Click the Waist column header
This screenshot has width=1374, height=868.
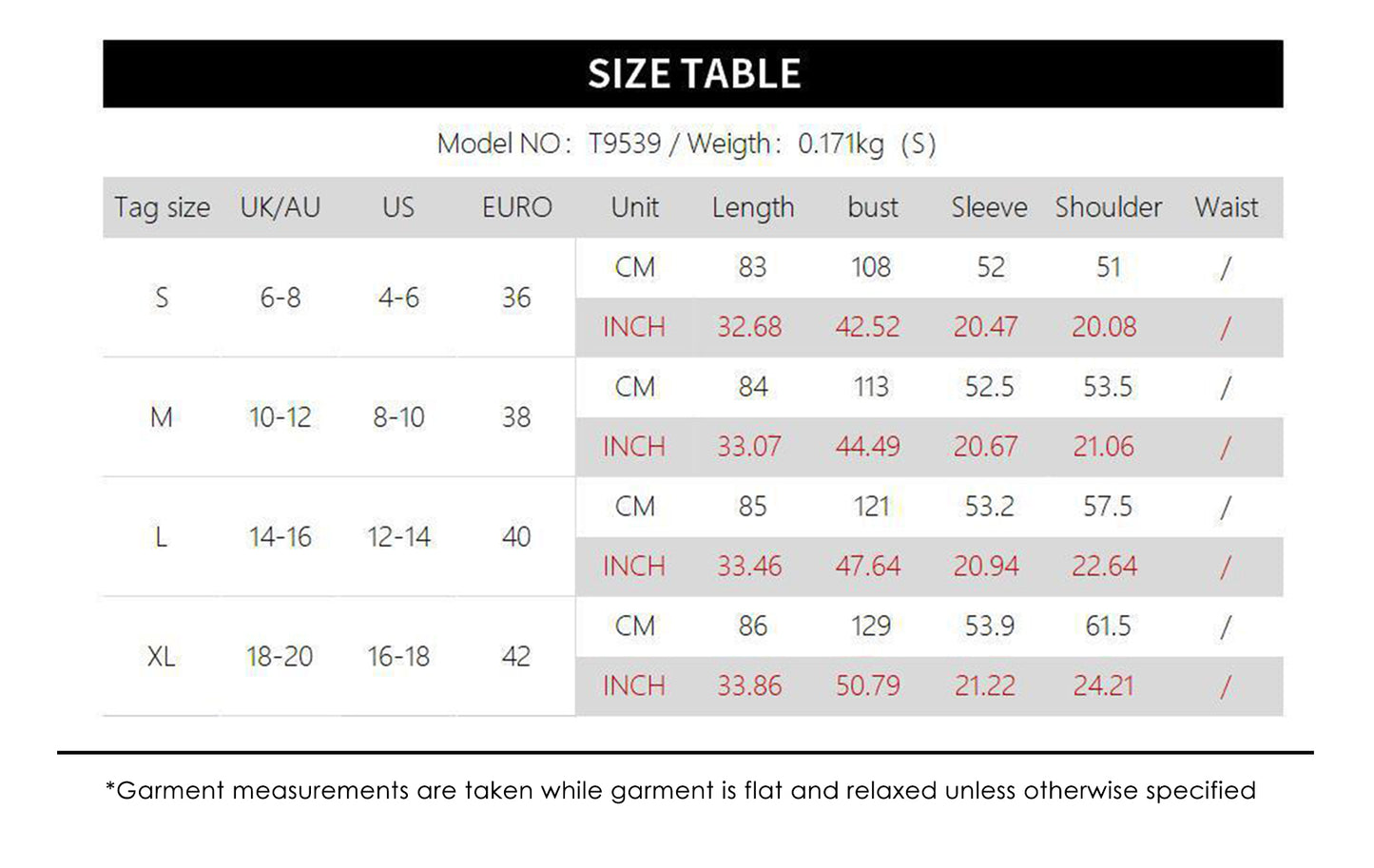coord(1226,207)
